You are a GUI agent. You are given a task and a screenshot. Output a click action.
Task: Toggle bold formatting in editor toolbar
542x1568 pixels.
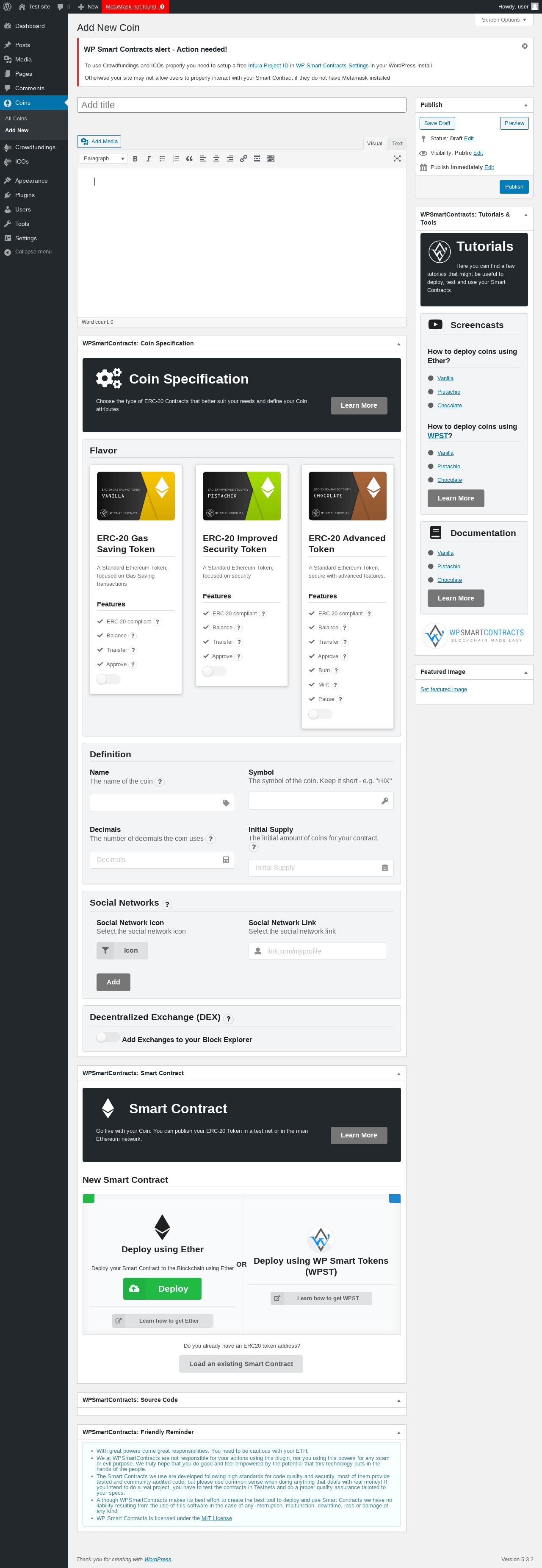coord(135,158)
